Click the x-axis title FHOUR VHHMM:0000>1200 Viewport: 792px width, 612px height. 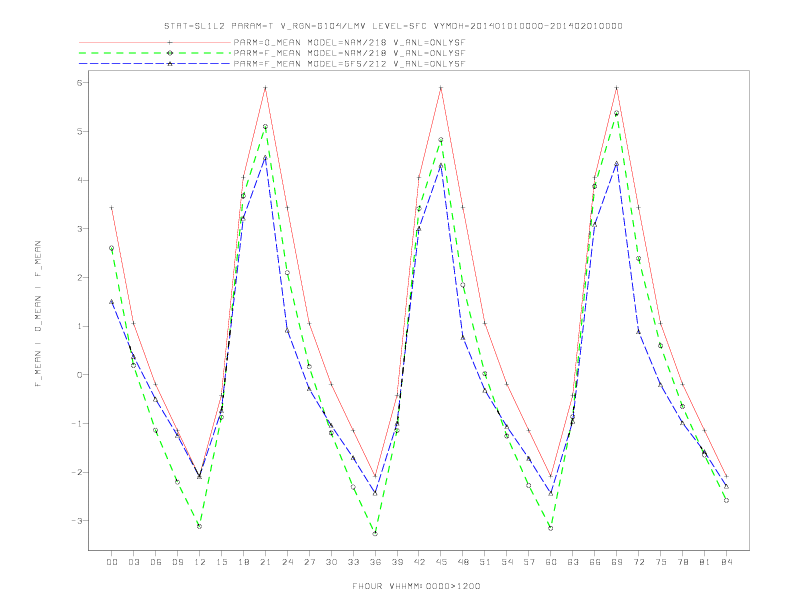[416, 586]
